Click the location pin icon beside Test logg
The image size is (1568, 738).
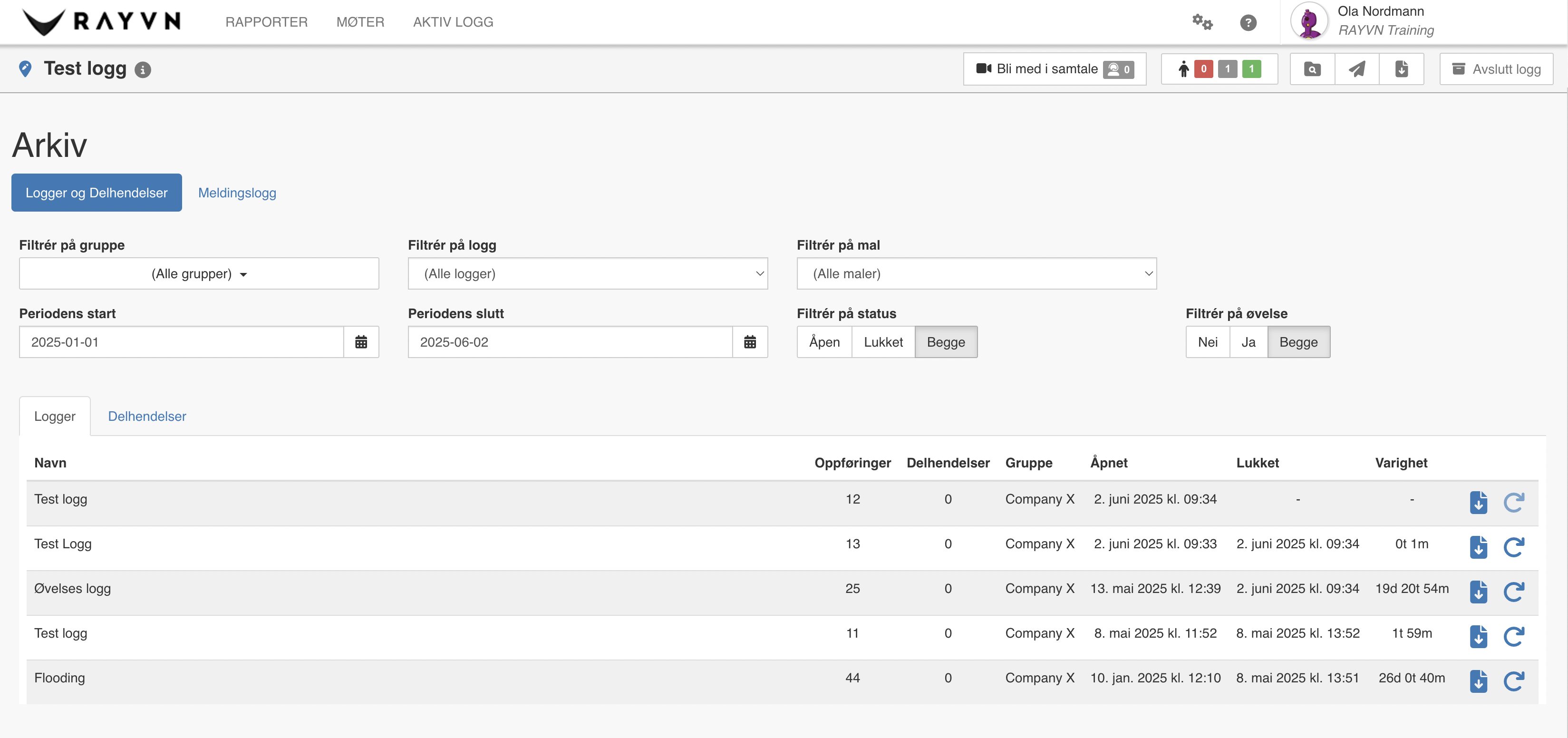coord(25,69)
